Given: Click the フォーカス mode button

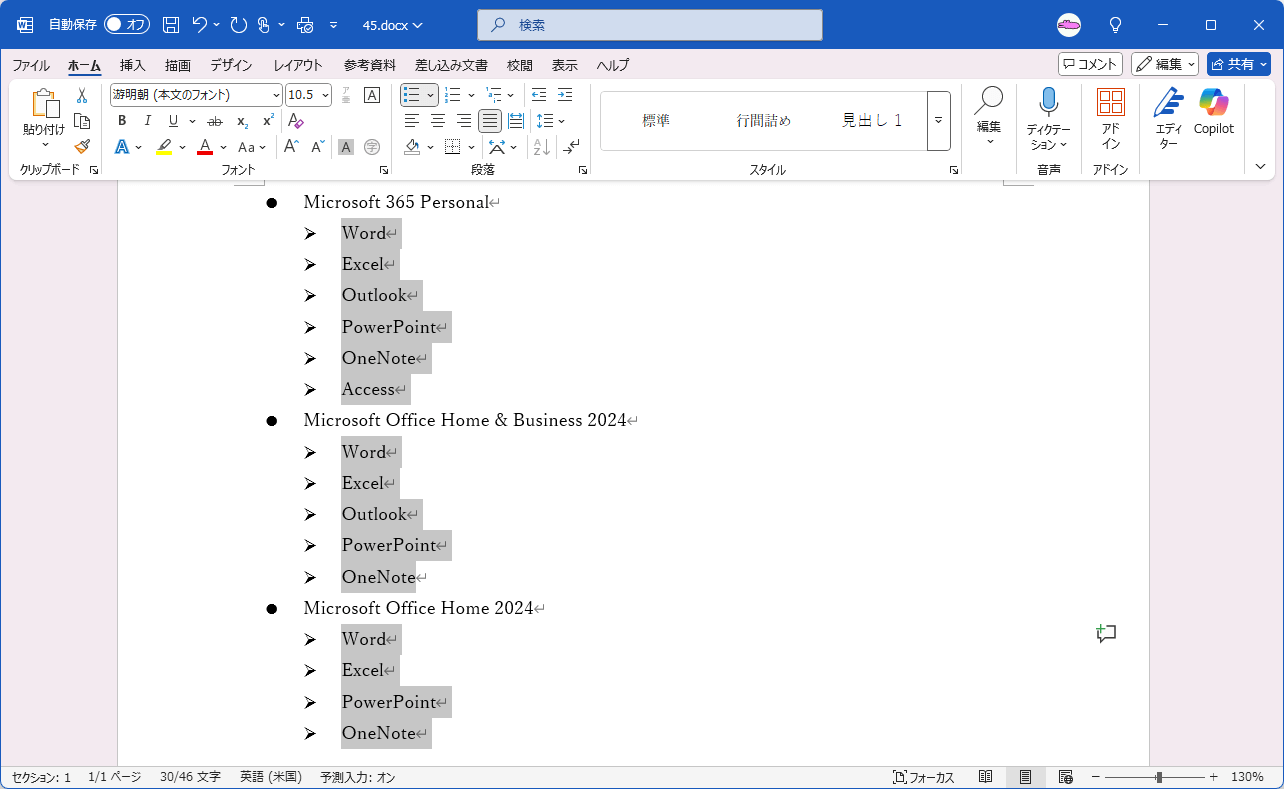Looking at the screenshot, I should tap(924, 777).
